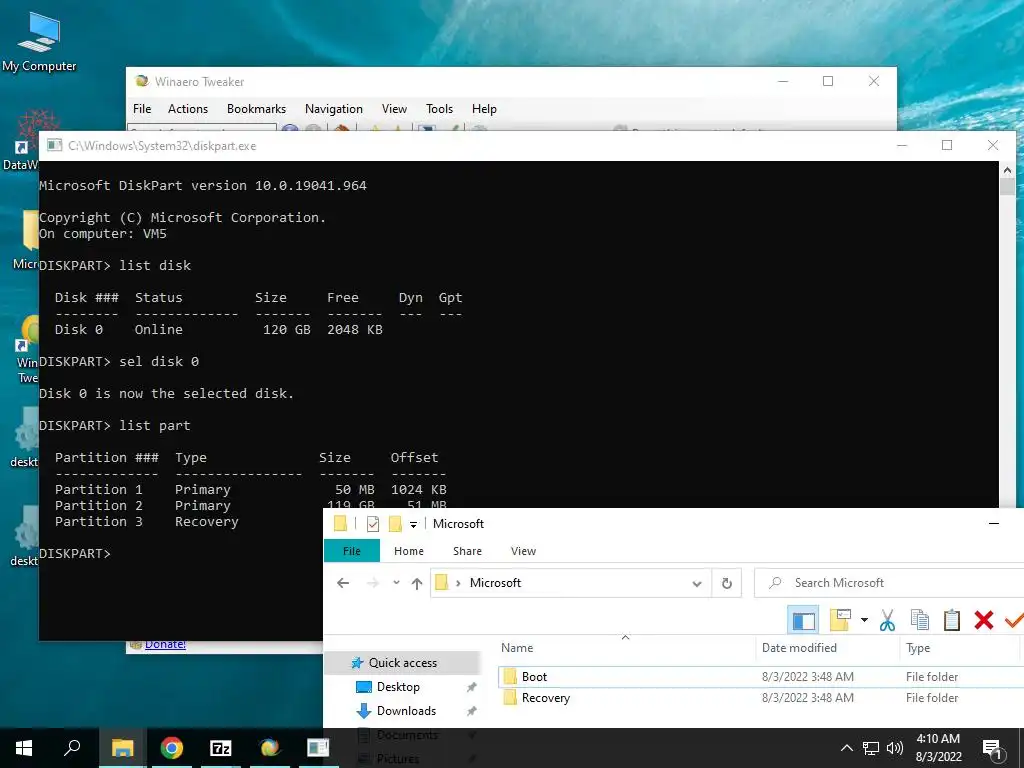Show hidden system tray icons
Image resolution: width=1024 pixels, height=768 pixels.
(x=846, y=748)
